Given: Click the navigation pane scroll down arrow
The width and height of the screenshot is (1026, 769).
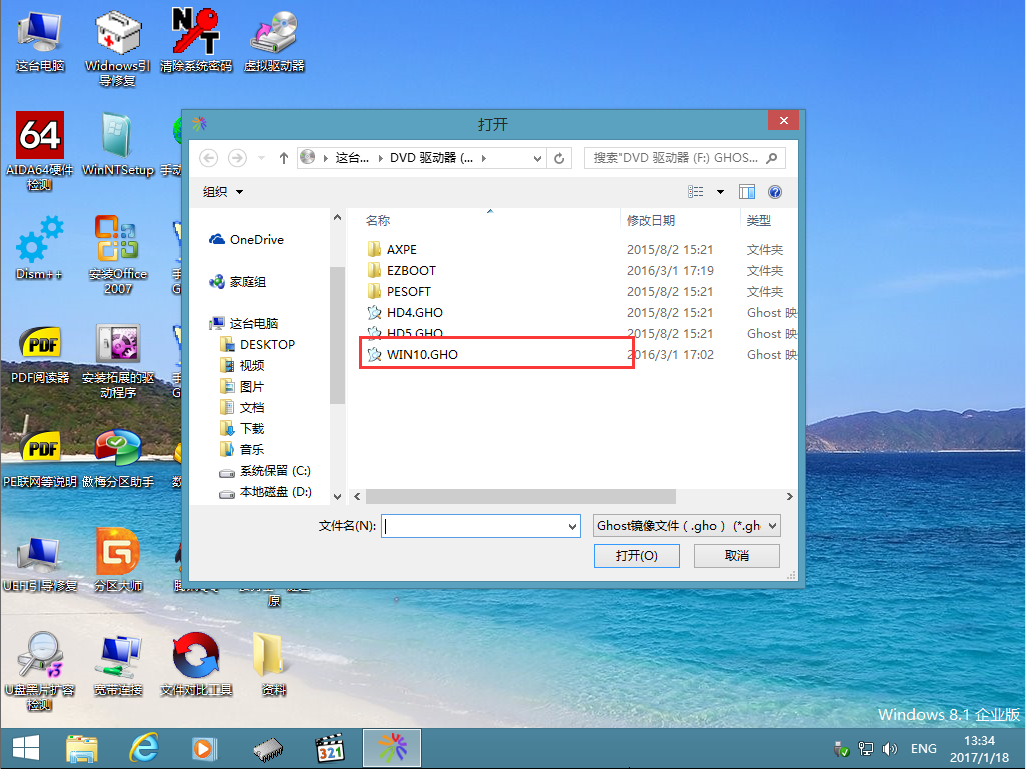Looking at the screenshot, I should pos(337,497).
